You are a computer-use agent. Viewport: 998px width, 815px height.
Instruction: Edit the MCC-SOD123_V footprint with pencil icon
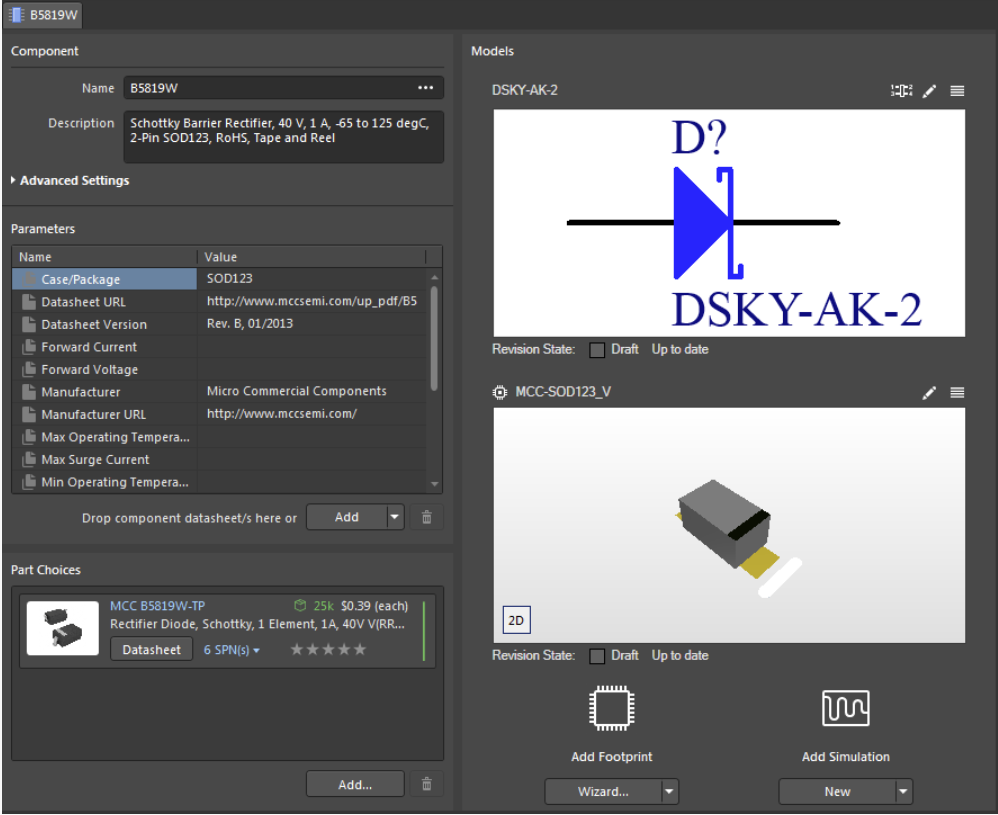(929, 393)
